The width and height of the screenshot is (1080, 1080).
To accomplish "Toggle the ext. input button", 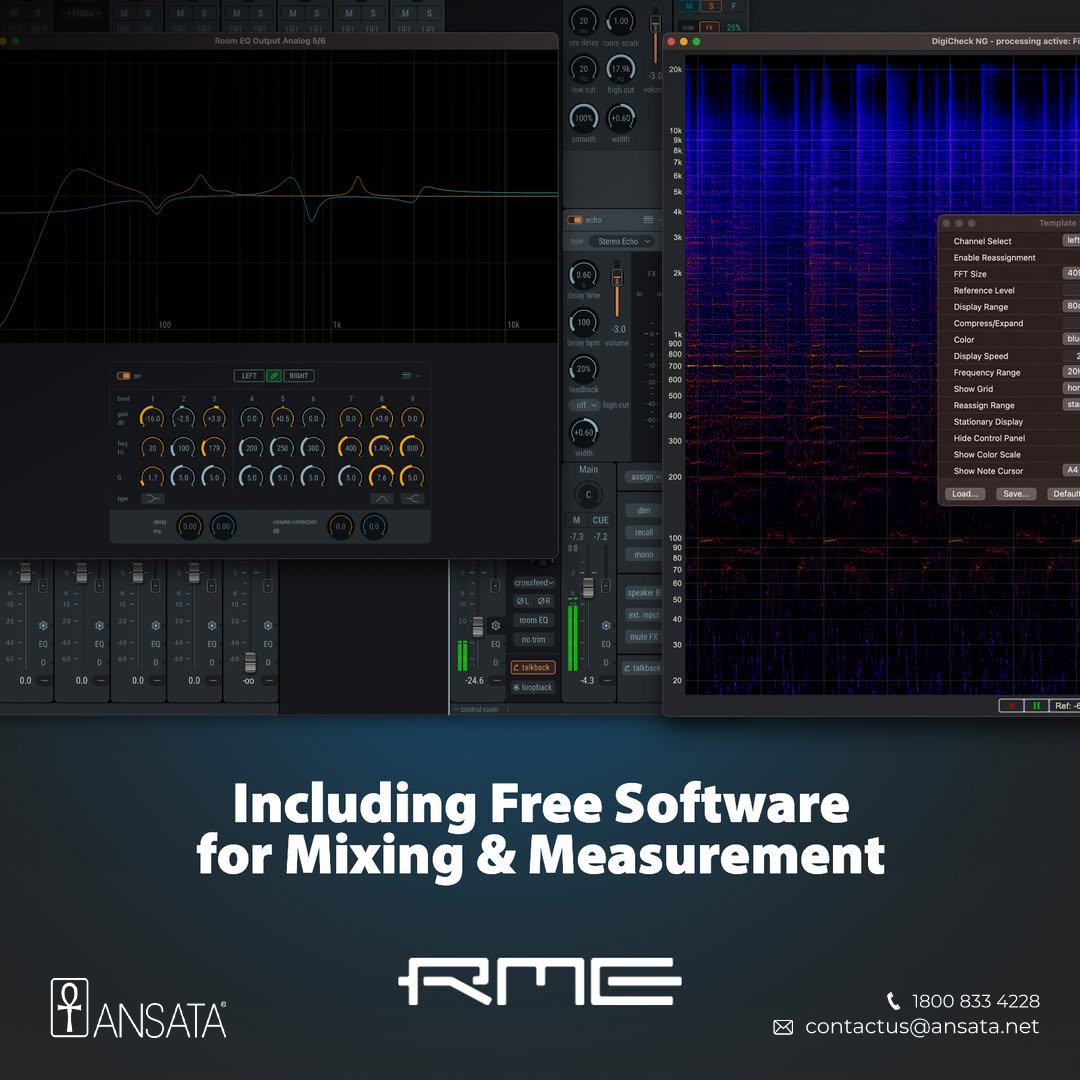I will (643, 615).
